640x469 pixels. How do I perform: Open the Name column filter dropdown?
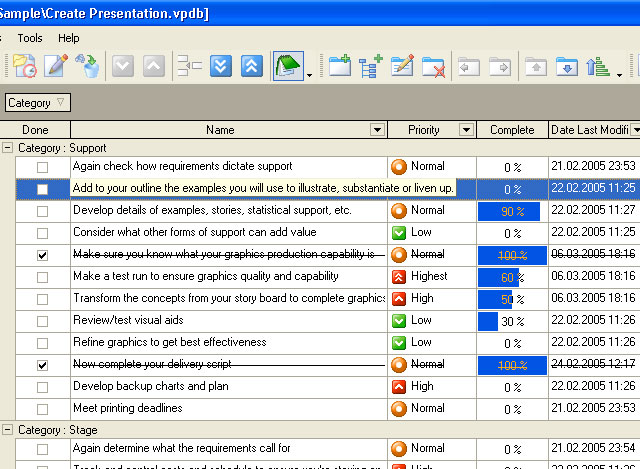pyautogui.click(x=377, y=130)
